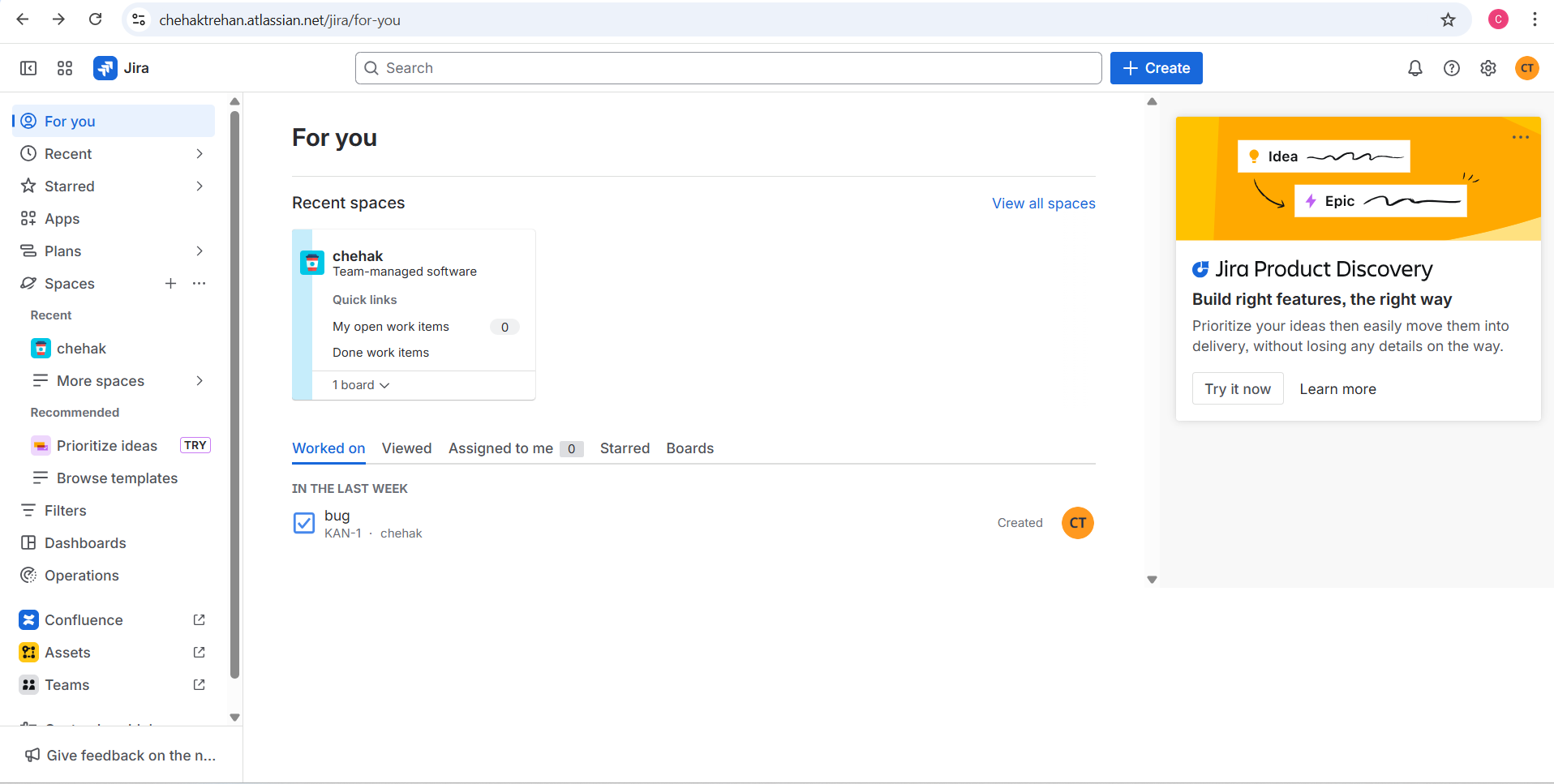Open the notifications bell
Screen dimensions: 1554x784
(1415, 68)
